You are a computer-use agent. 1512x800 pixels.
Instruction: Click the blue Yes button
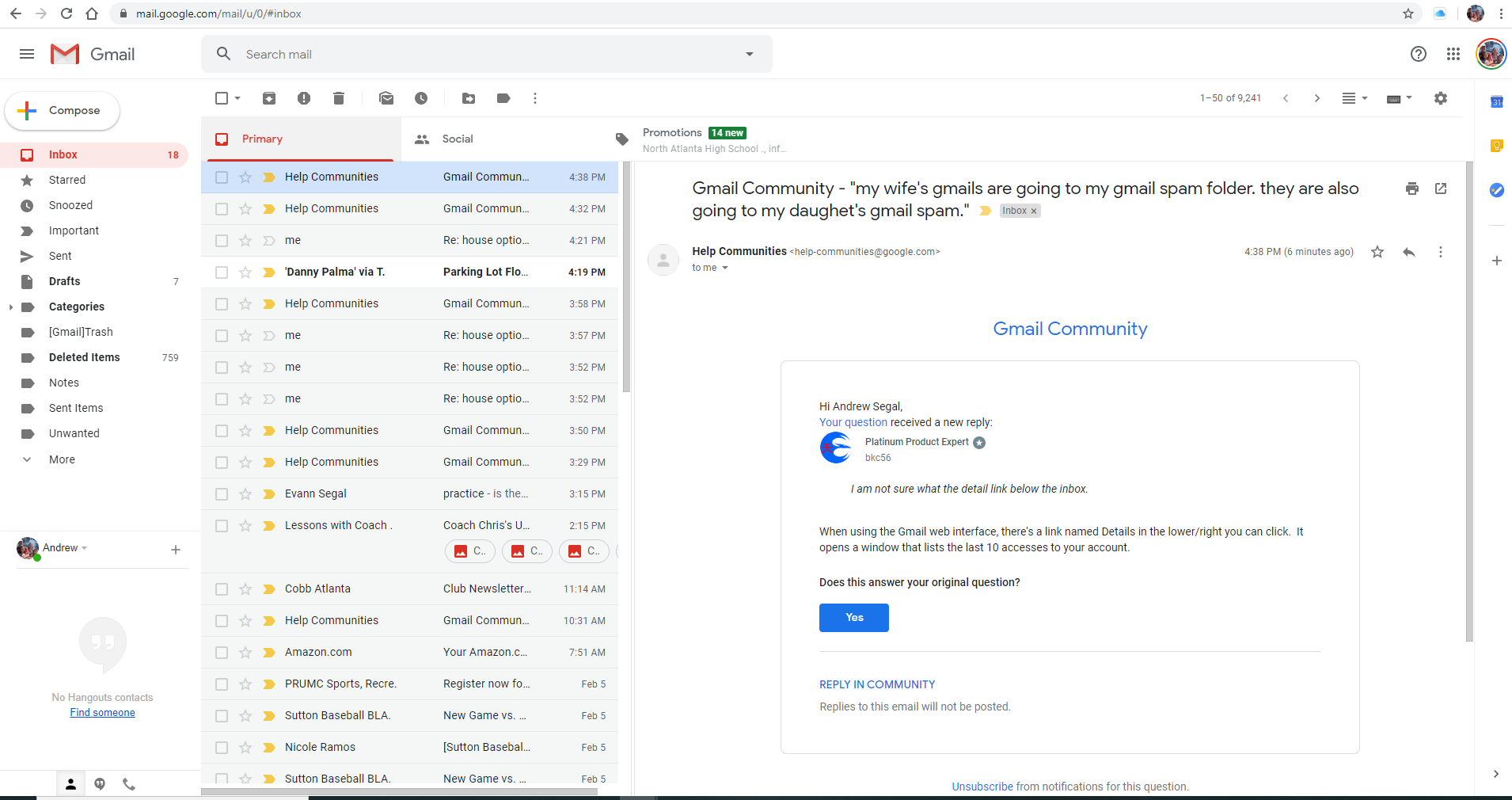854,618
